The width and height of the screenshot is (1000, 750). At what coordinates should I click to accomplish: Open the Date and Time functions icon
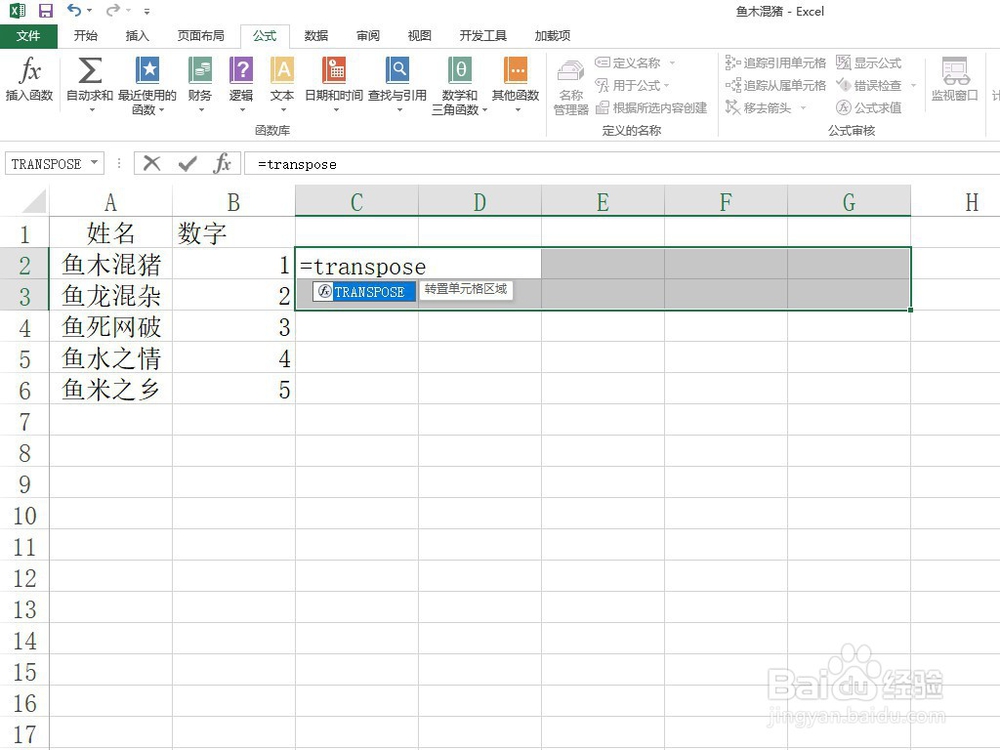[334, 70]
